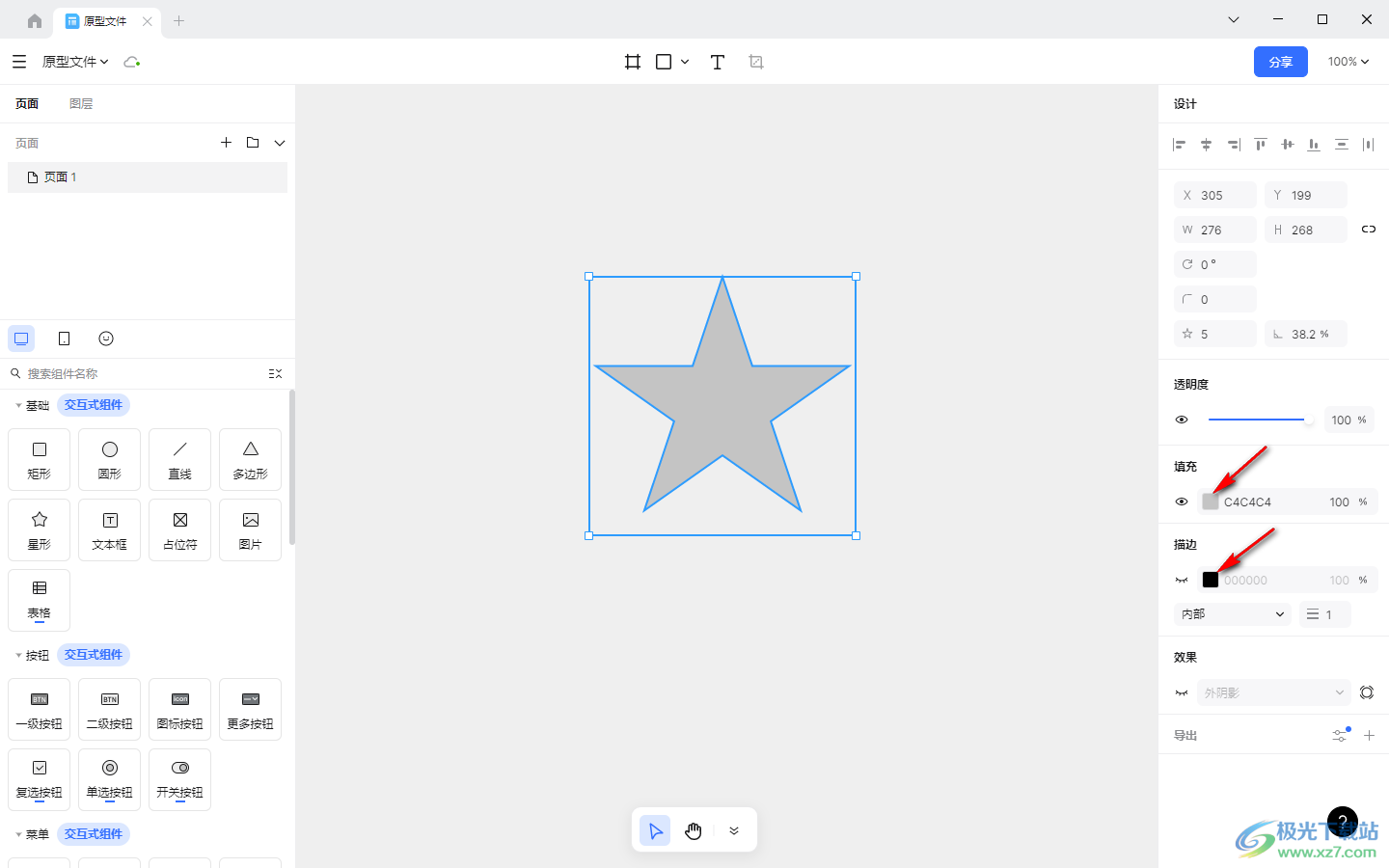The height and width of the screenshot is (868, 1389).
Task: Distribute selection vertically
Action: pyautogui.click(x=1341, y=145)
